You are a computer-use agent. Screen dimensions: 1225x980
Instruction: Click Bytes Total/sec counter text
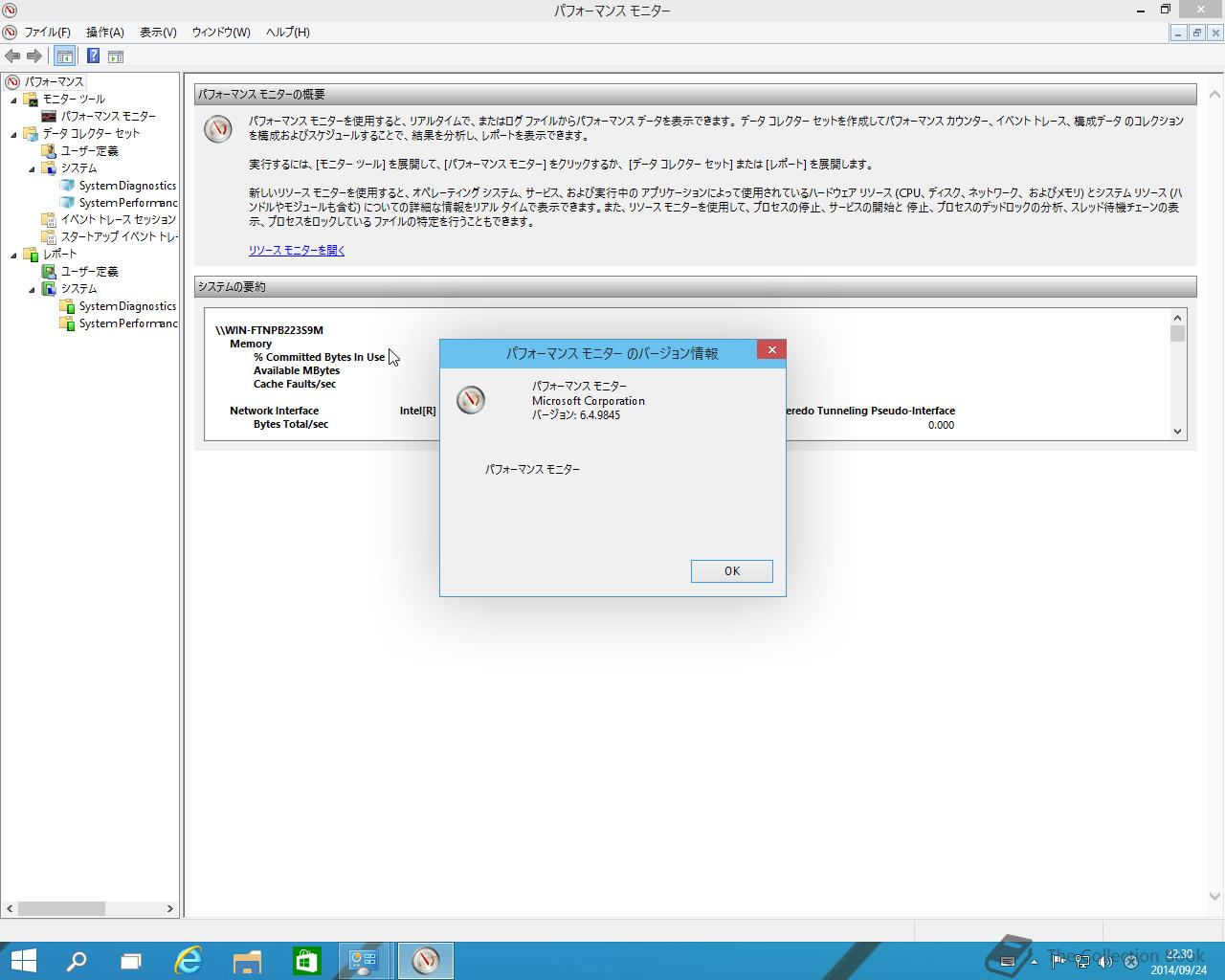(x=291, y=424)
